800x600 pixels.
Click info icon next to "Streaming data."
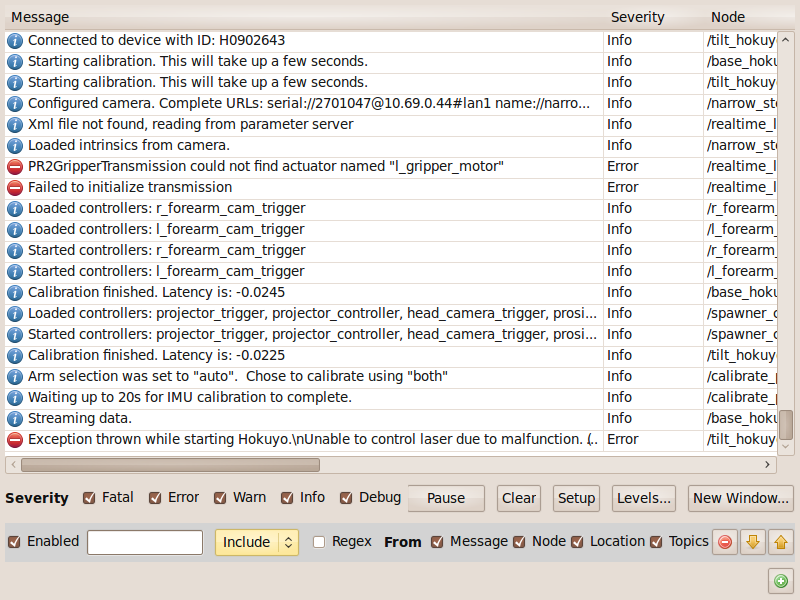(x=15, y=419)
